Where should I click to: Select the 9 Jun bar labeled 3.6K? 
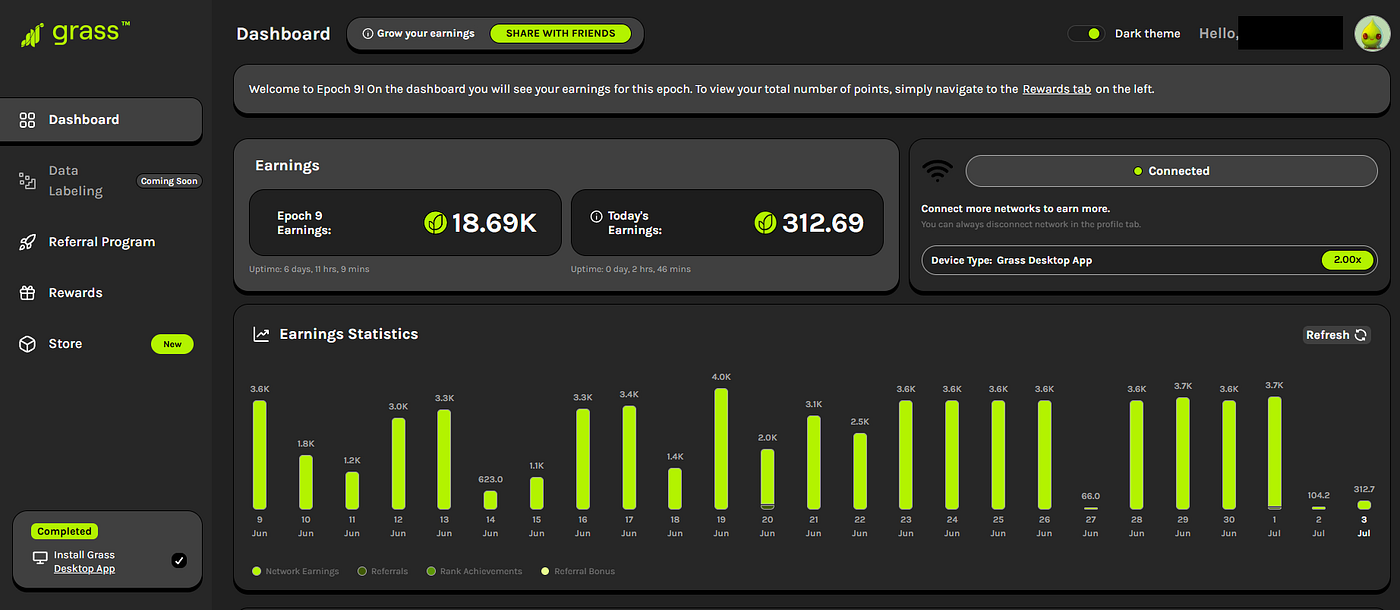(x=259, y=455)
